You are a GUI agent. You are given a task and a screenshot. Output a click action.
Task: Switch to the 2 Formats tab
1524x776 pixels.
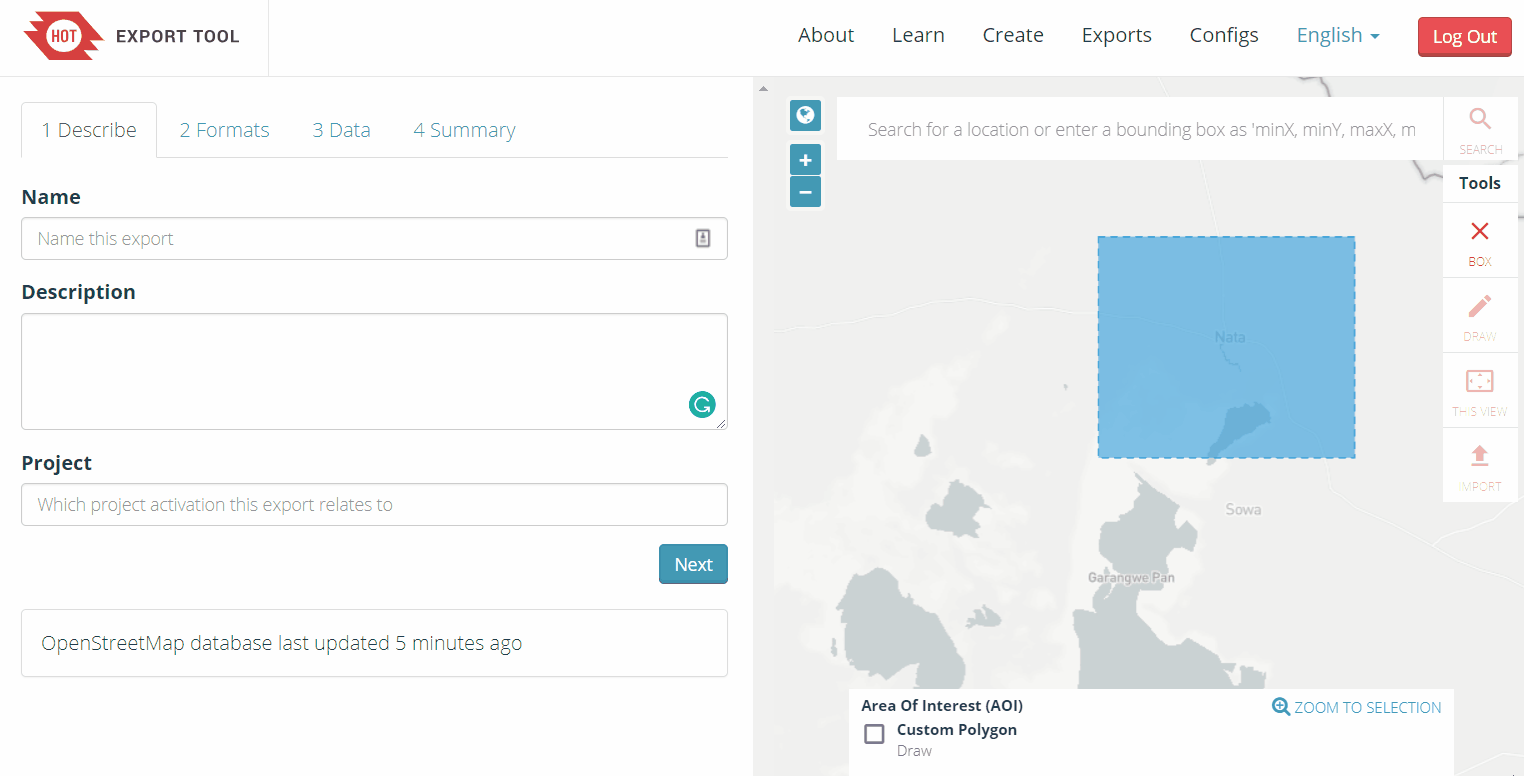pos(225,130)
